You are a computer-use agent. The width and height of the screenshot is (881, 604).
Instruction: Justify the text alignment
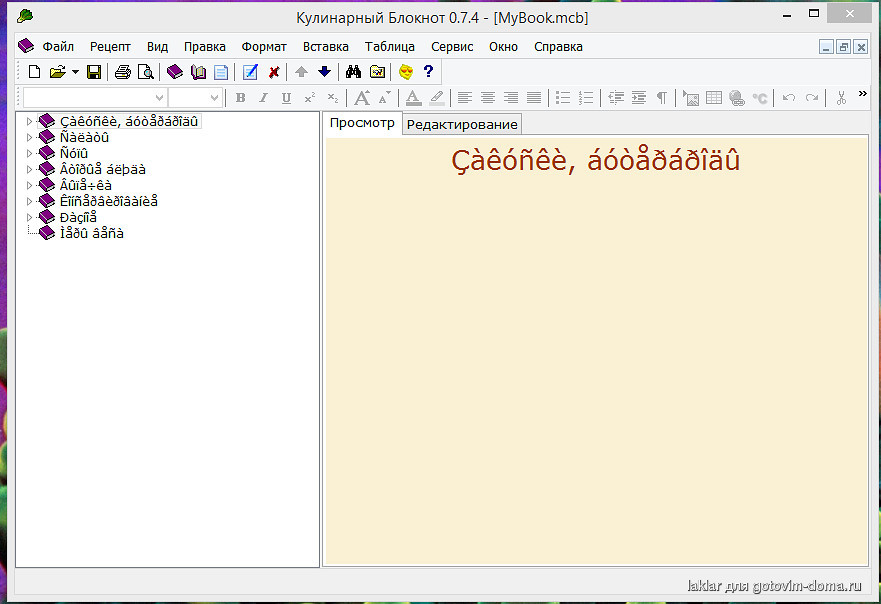click(534, 98)
